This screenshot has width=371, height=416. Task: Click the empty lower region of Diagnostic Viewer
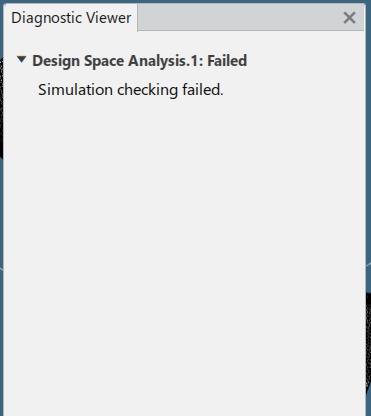tap(184, 250)
